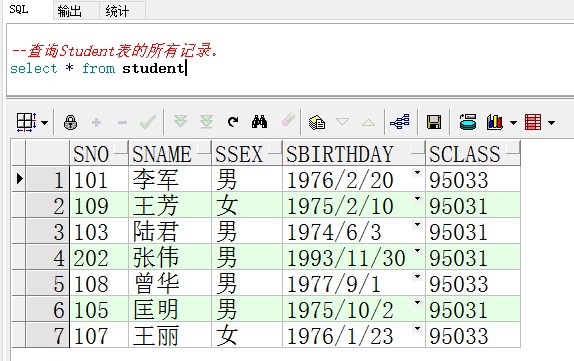The image size is (574, 361).
Task: Open date dropdown for 1975/10/2
Action: tap(417, 303)
